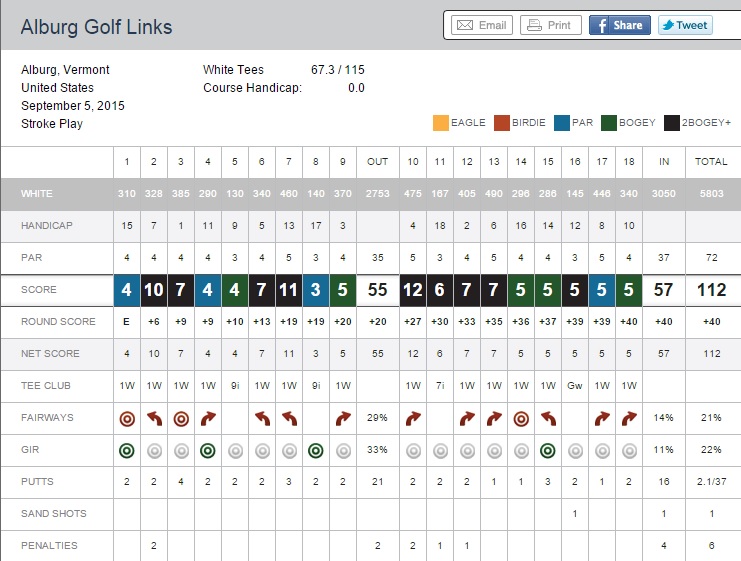Click hole 15 green GIR icon
Viewport: 741px width, 561px height.
point(547,451)
